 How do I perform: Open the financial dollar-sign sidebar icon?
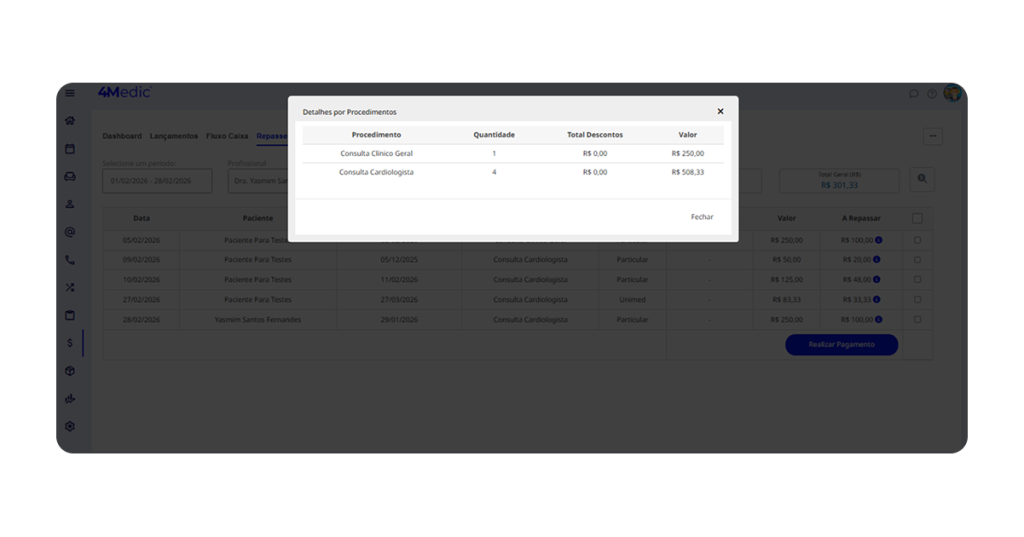pyautogui.click(x=70, y=343)
